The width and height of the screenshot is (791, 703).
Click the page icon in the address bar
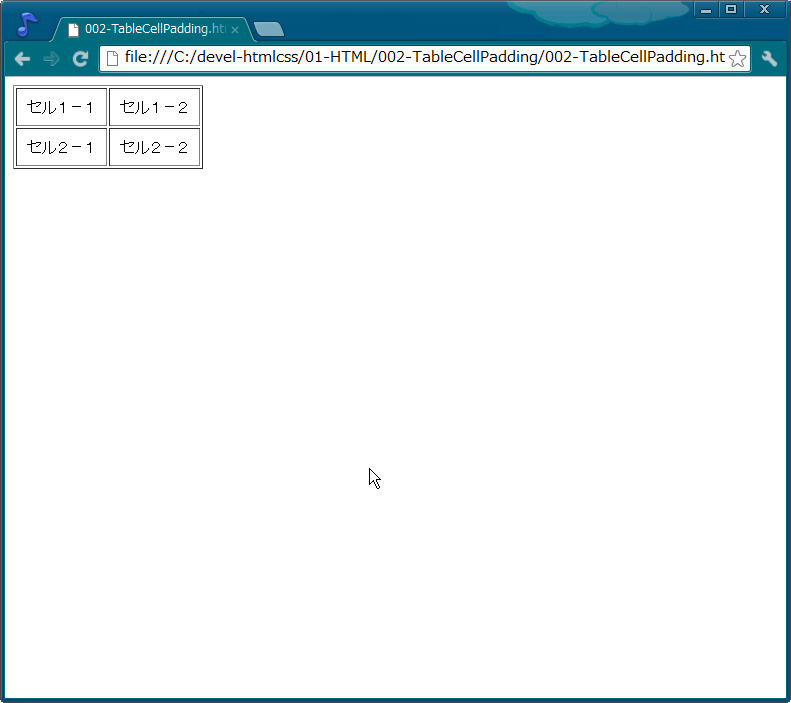[112, 58]
